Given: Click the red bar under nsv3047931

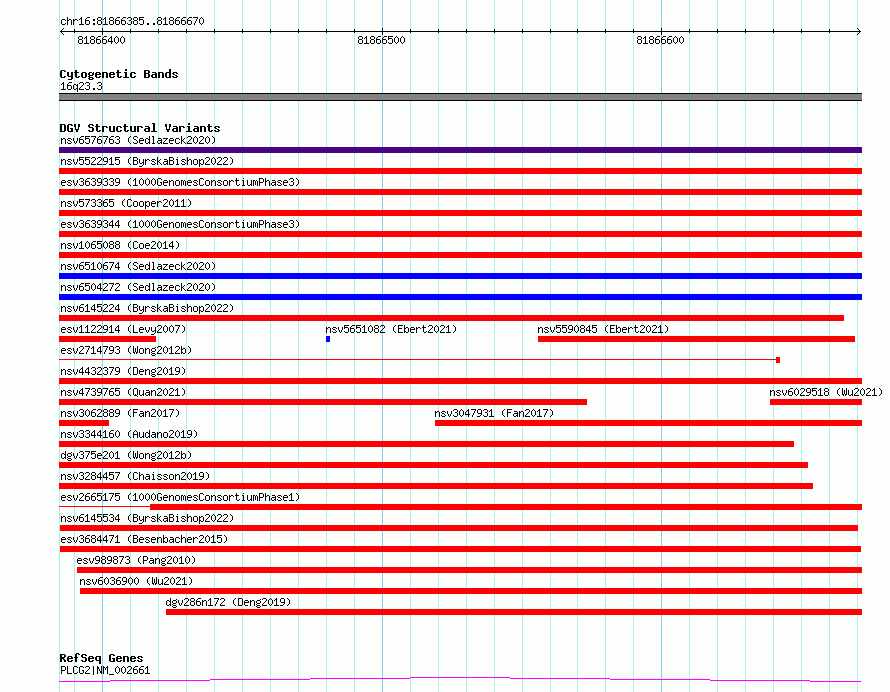Looking at the screenshot, I should (x=648, y=423).
